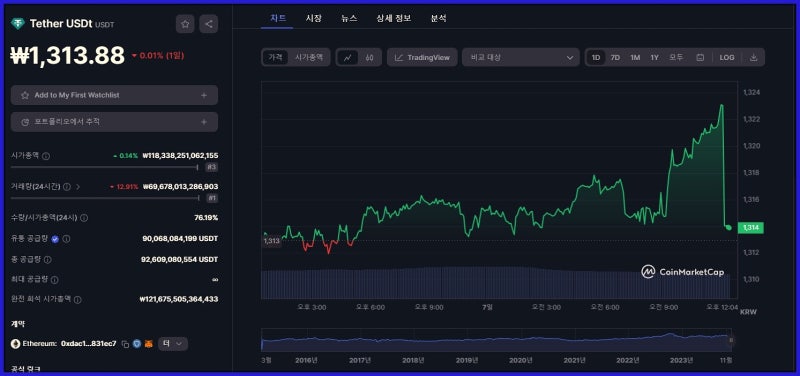Click the Ethereum contract address 0xdac1...831ec7
The height and width of the screenshot is (376, 800).
[88, 344]
